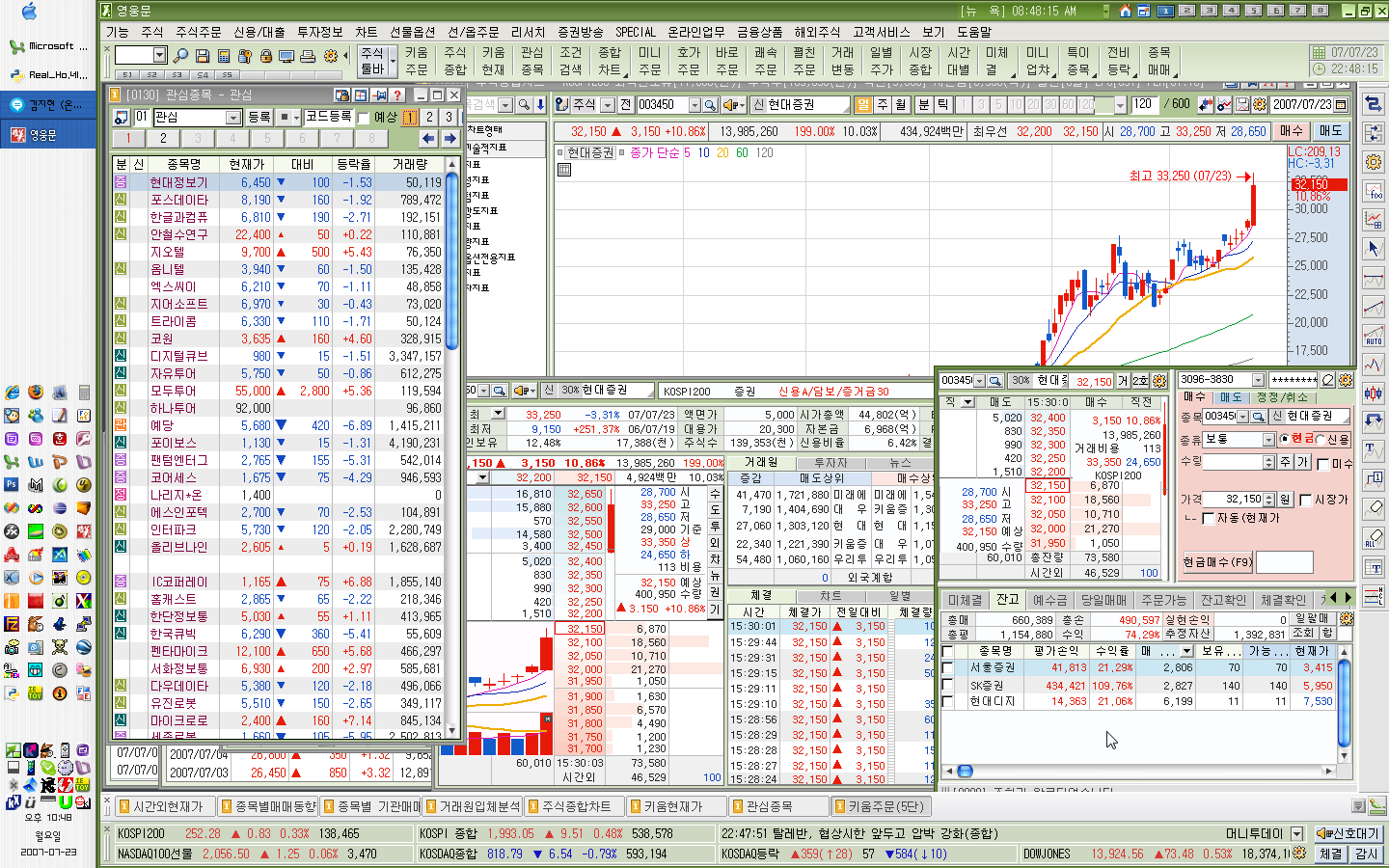
Task: Check the 서울증권 row checkbox in holdings
Action: (x=947, y=667)
